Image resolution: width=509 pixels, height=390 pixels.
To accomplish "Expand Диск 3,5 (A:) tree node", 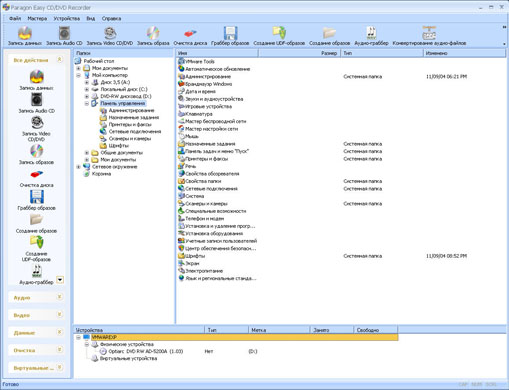I will coord(87,82).
